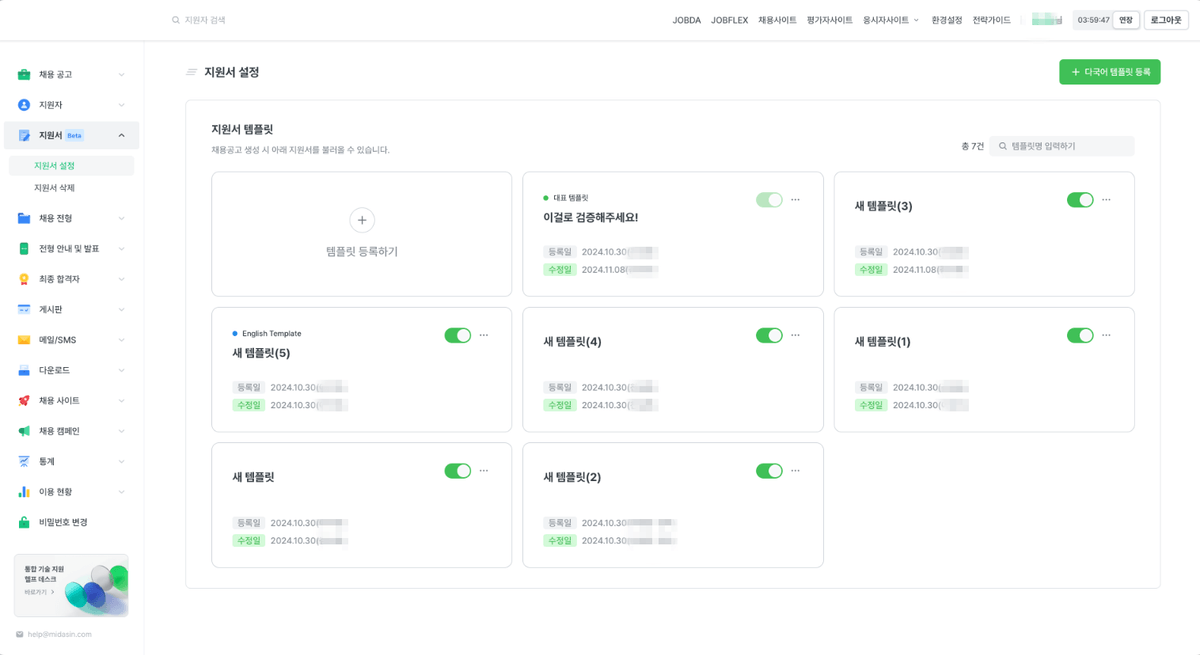The width and height of the screenshot is (1200, 655).
Task: Click the 새 템플릿(2) card title
Action: coord(572,477)
